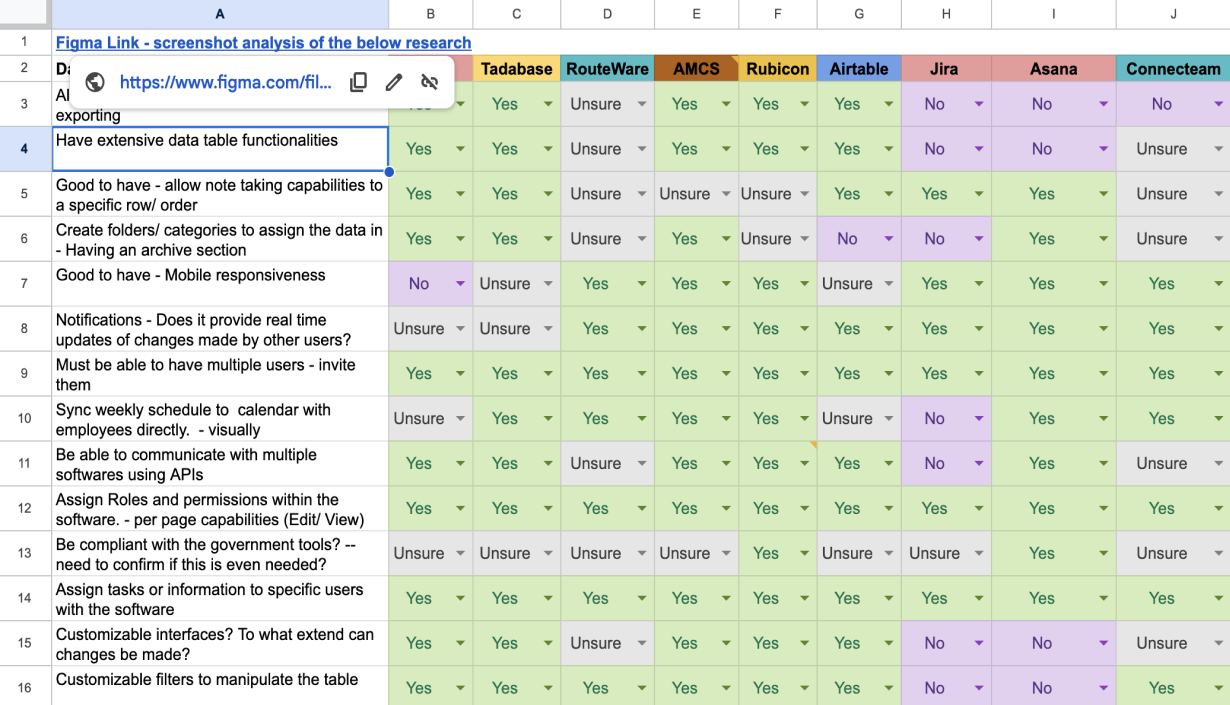Select row 7 header
This screenshot has width=1230, height=705.
point(25,284)
